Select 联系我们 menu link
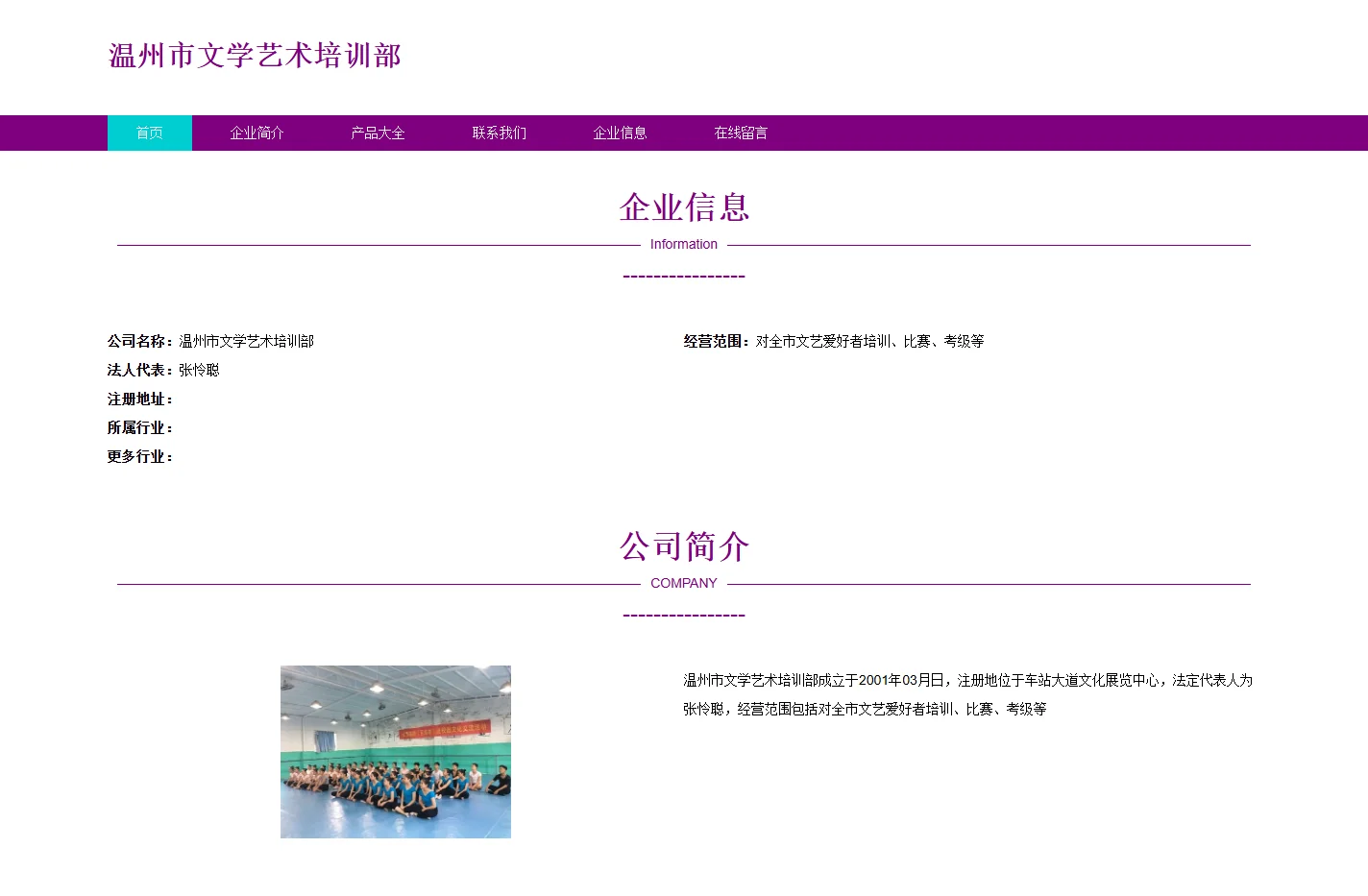 point(499,133)
